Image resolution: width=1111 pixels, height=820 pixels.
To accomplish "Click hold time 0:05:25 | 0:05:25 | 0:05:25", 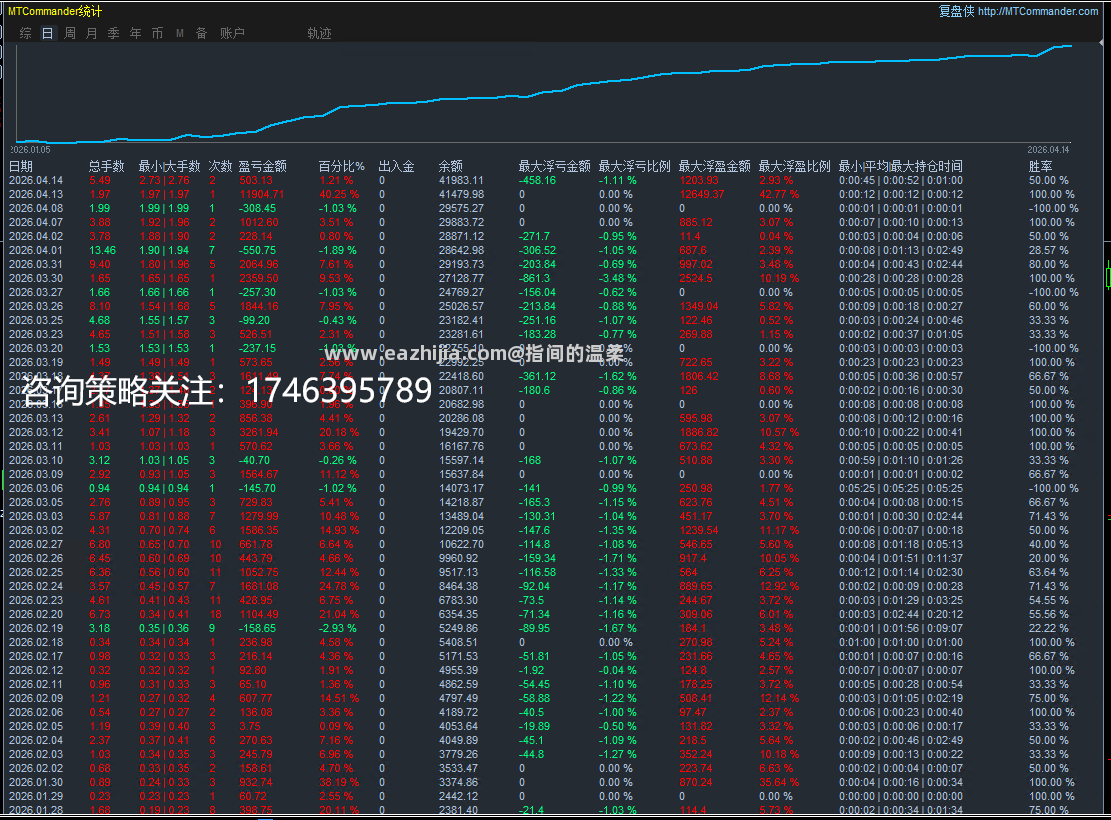I will 901,488.
